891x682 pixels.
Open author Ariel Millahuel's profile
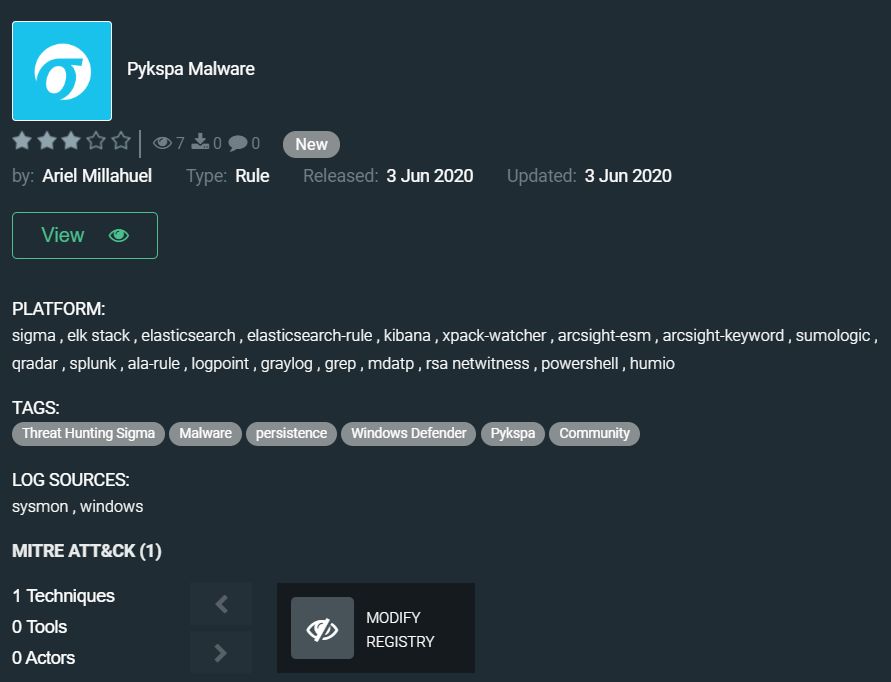97,176
